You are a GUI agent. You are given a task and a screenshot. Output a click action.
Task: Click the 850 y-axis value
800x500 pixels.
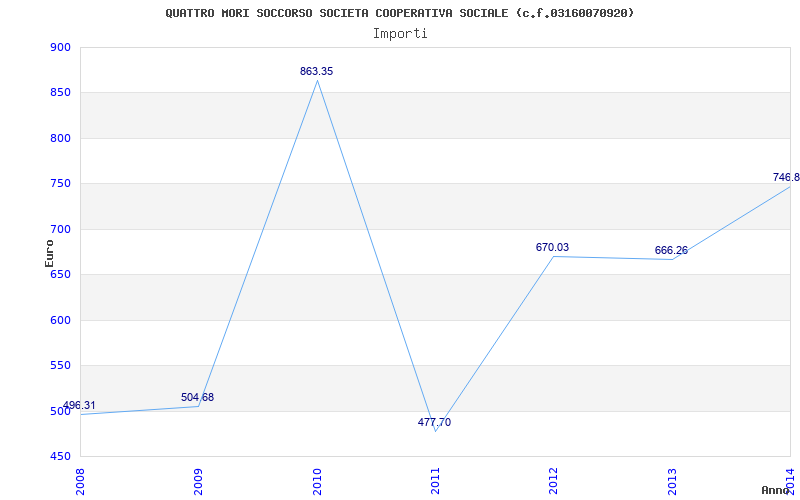click(x=60, y=93)
